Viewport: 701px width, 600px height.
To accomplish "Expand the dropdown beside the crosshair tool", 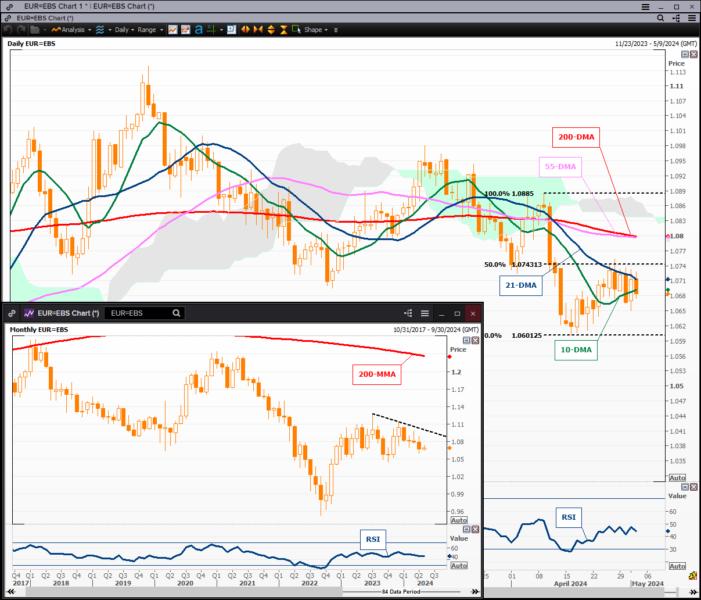I will [221, 30].
